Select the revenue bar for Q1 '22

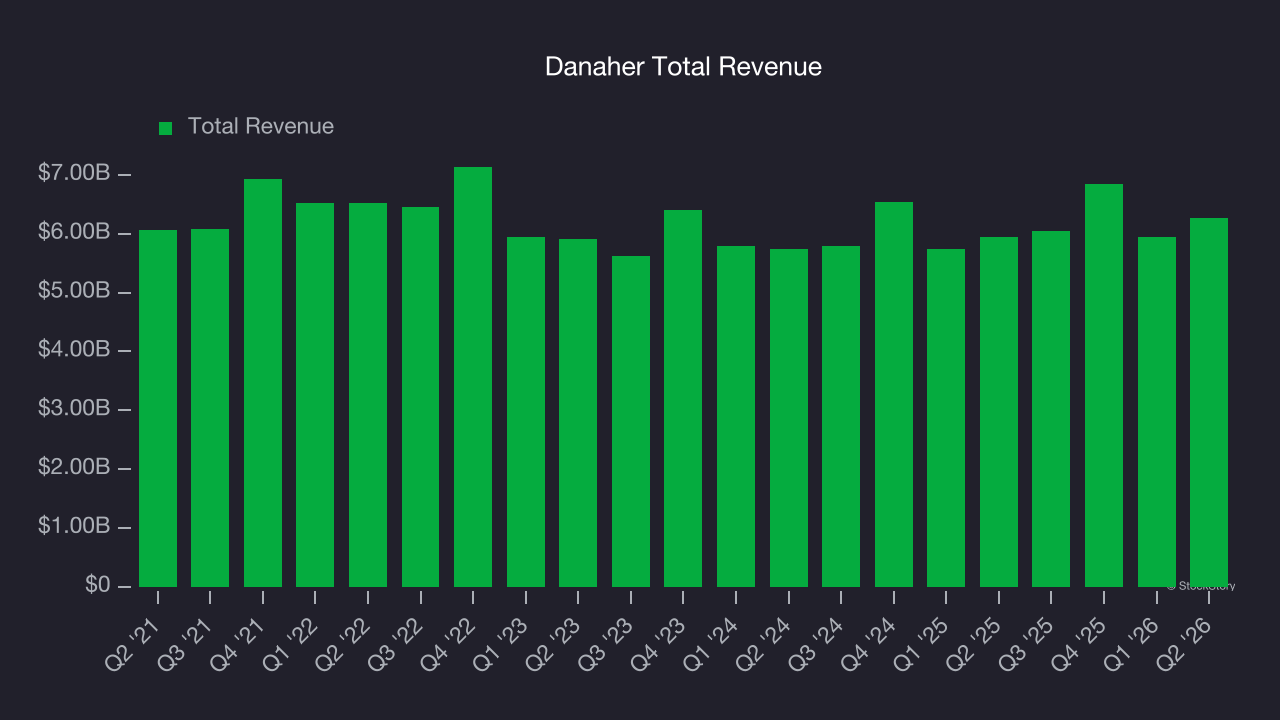pyautogui.click(x=315, y=395)
